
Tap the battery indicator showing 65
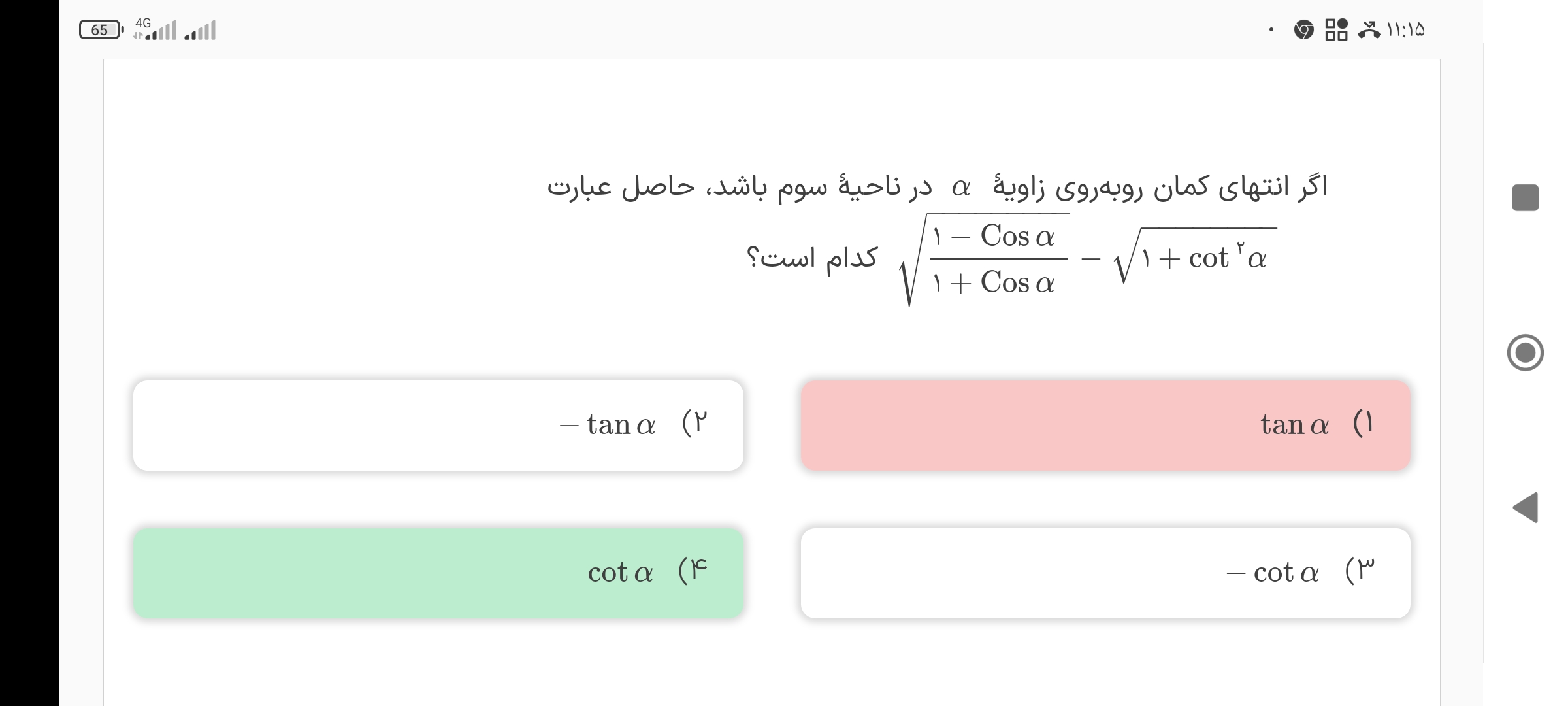coord(101,30)
